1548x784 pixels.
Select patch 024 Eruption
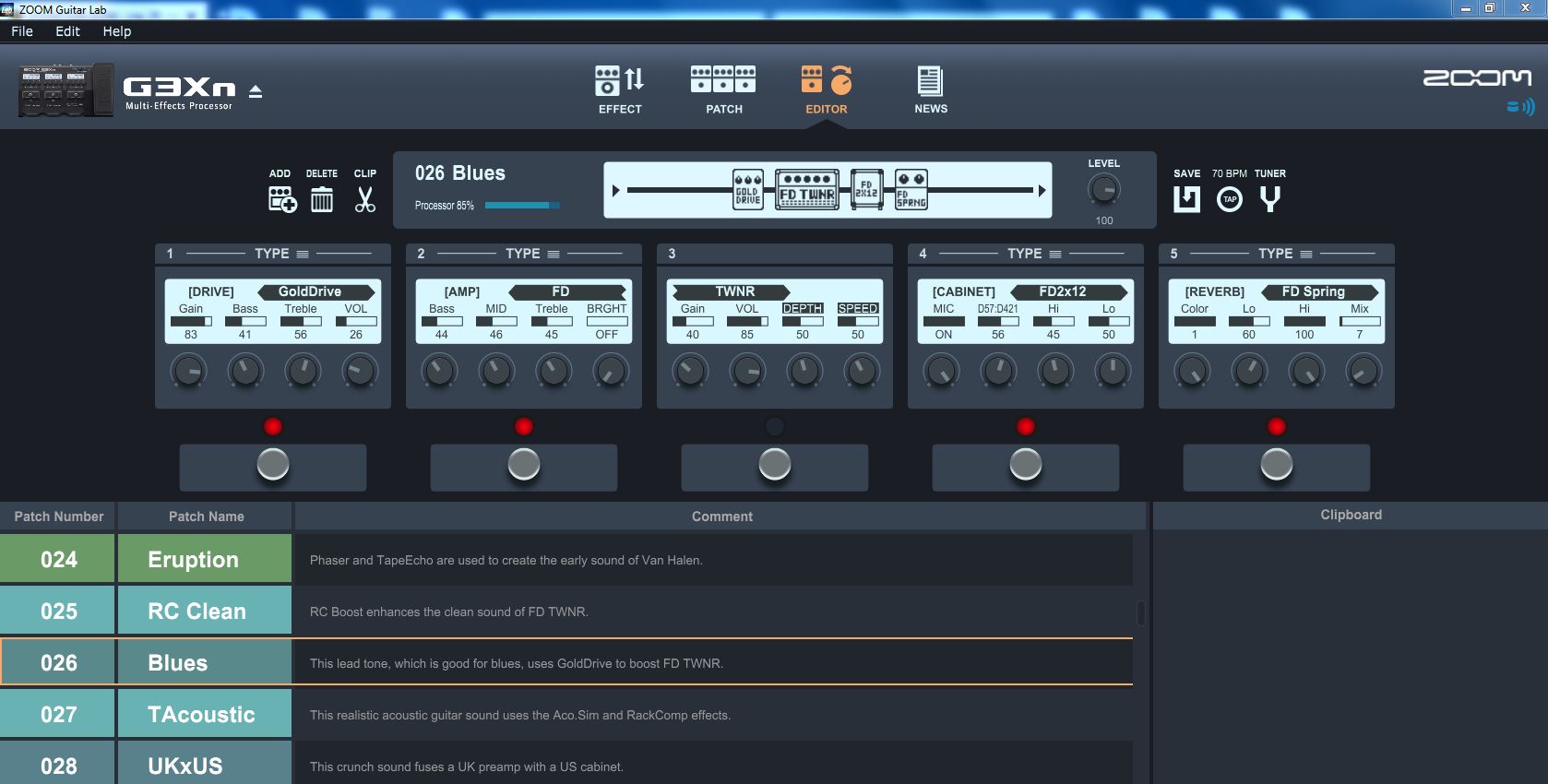click(x=566, y=560)
